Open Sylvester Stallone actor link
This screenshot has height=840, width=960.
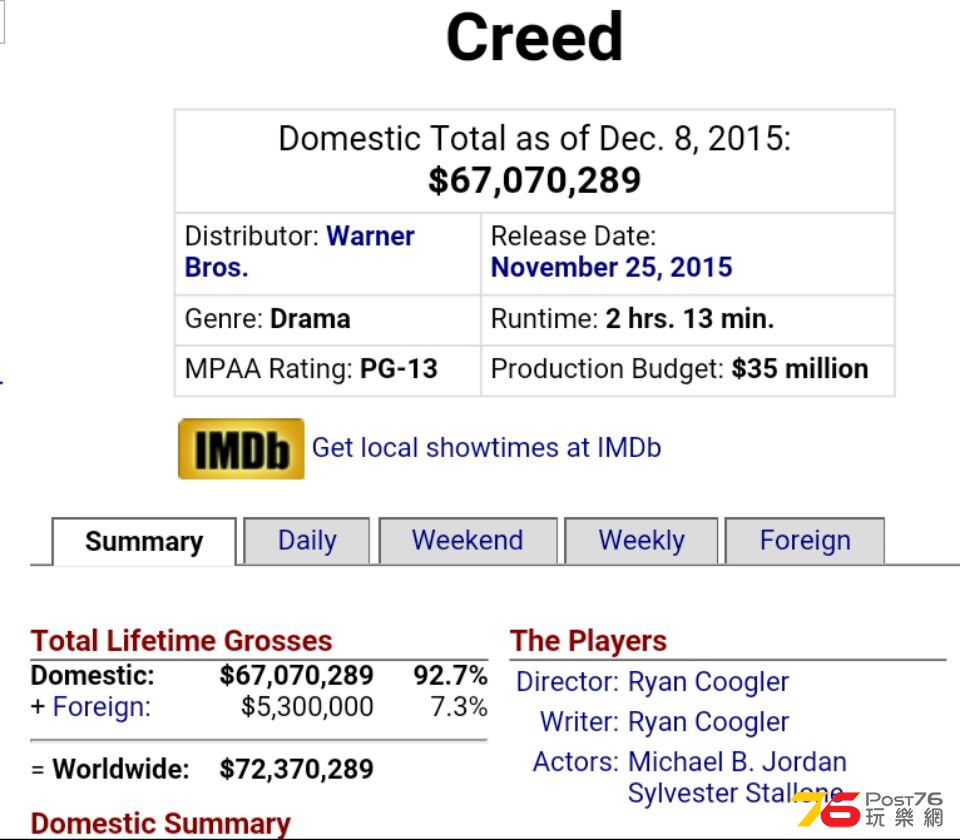[735, 793]
